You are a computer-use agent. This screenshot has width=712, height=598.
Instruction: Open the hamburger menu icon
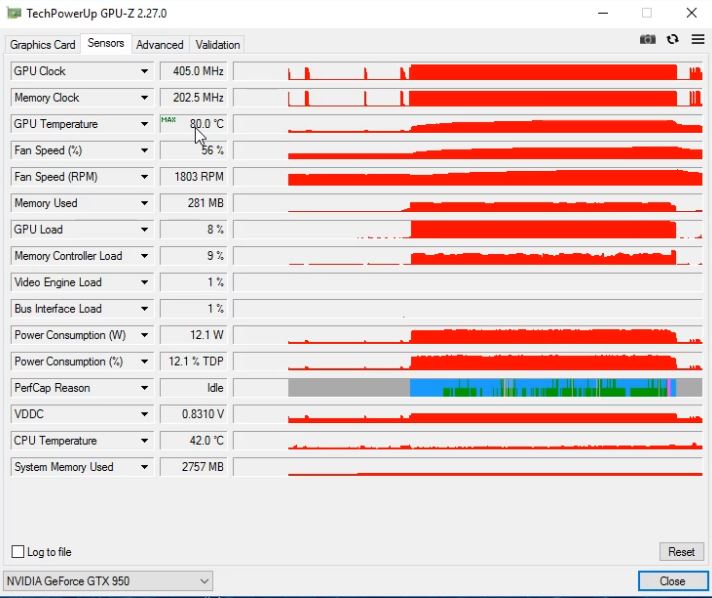click(x=698, y=40)
